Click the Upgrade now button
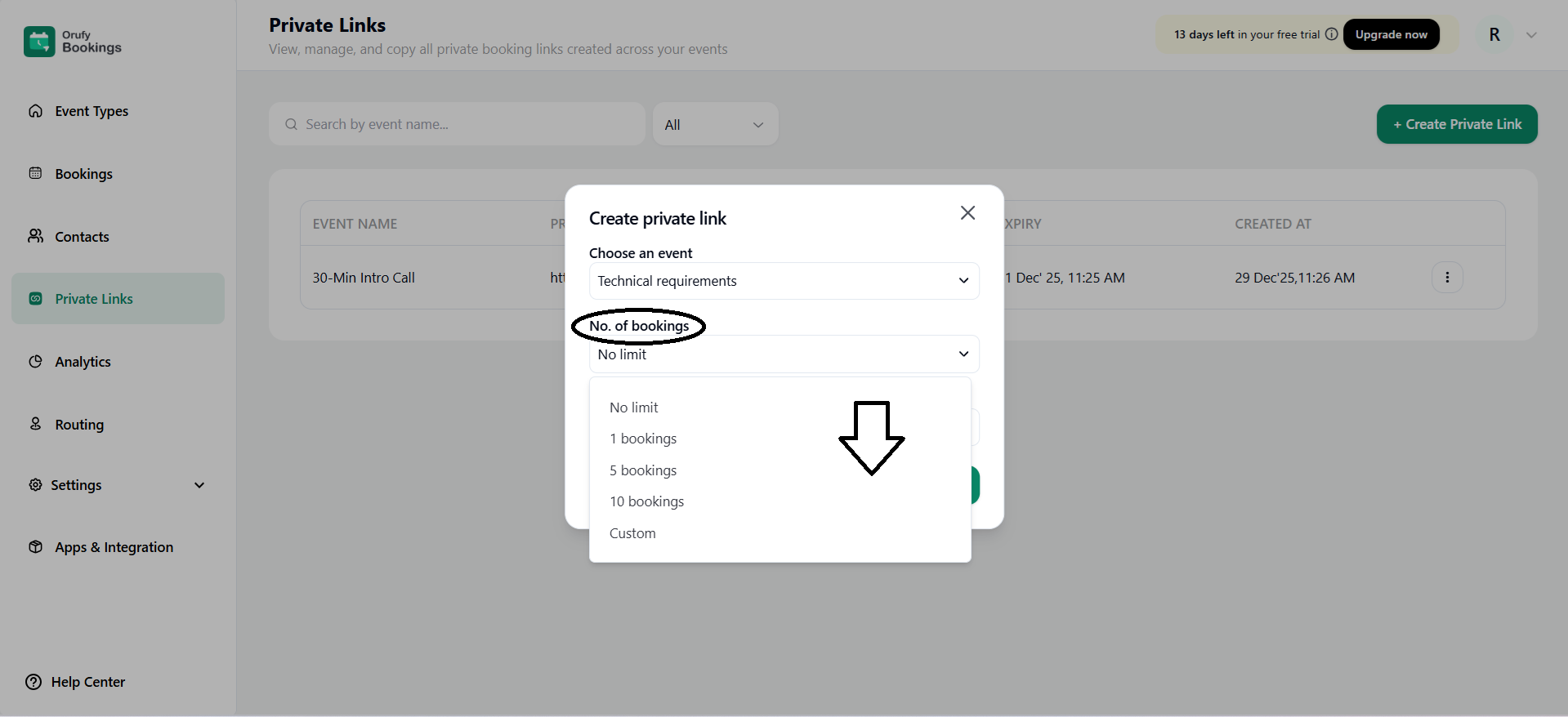Image resolution: width=1568 pixels, height=717 pixels. coord(1391,34)
